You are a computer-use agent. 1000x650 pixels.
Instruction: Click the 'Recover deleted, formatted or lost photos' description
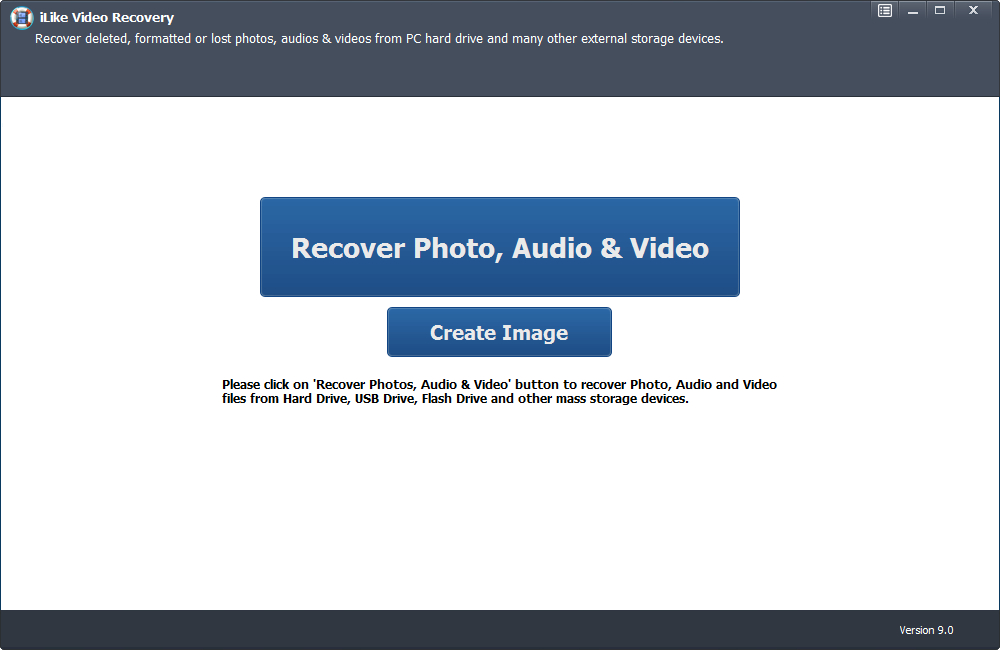(x=379, y=39)
